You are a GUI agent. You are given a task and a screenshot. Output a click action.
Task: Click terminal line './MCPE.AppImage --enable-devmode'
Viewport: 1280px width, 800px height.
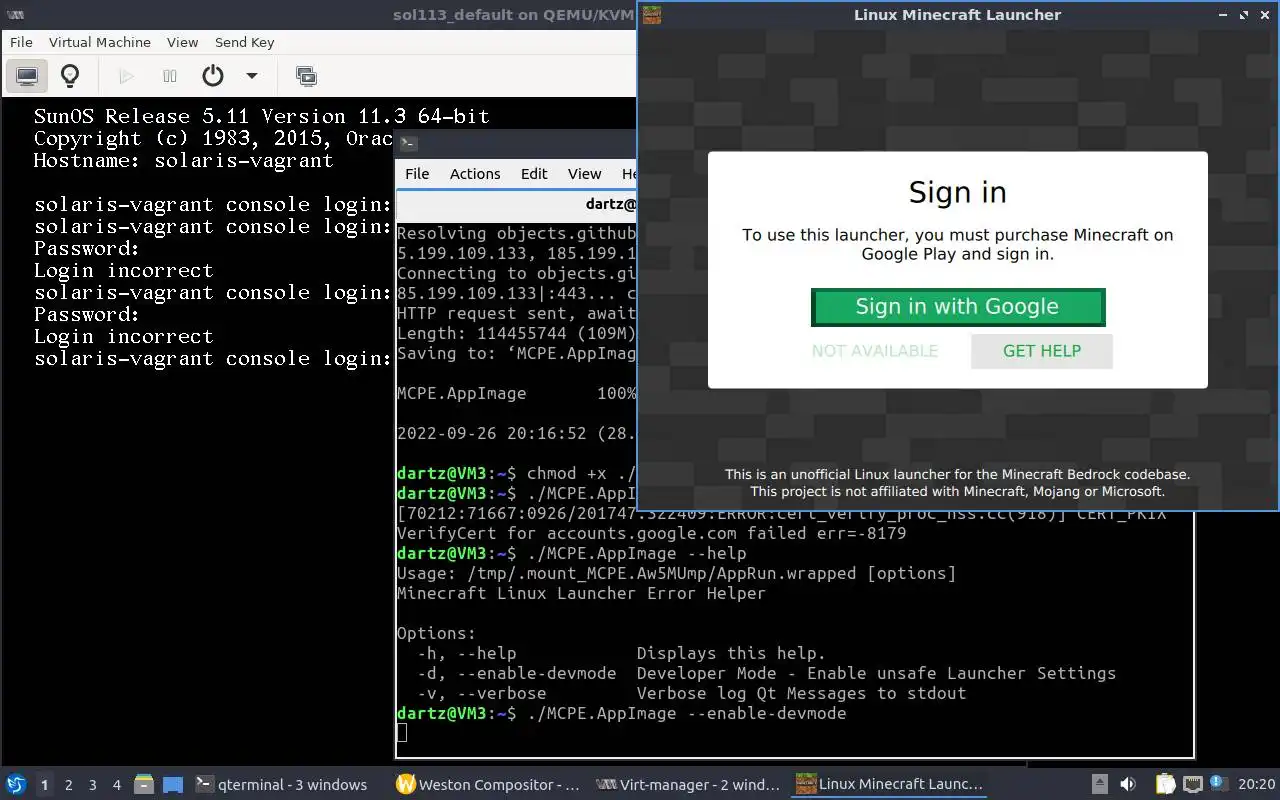pos(686,713)
